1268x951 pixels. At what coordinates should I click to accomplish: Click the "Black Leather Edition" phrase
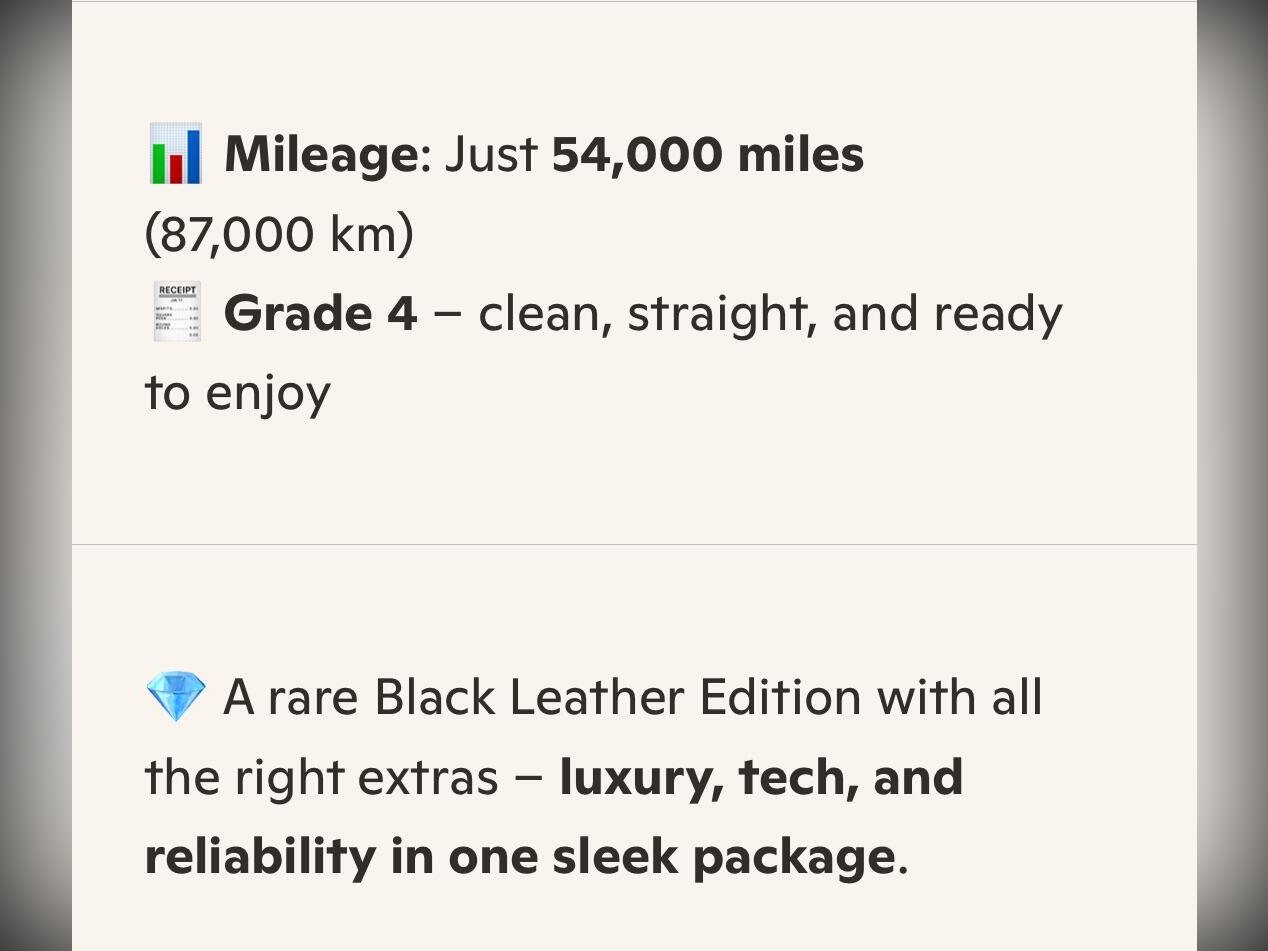click(x=617, y=697)
